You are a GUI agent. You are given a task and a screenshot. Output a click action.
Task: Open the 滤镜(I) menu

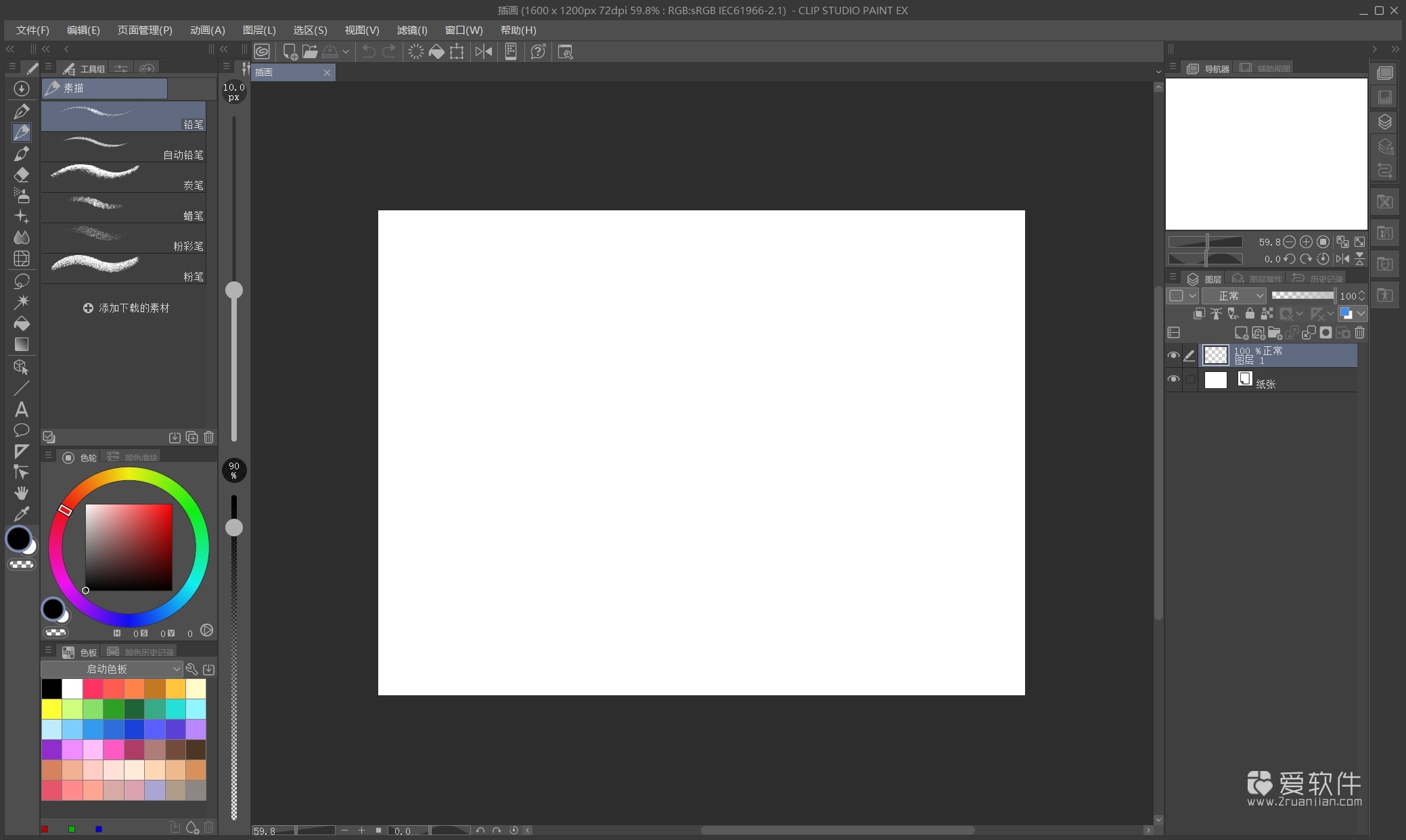pyautogui.click(x=412, y=30)
